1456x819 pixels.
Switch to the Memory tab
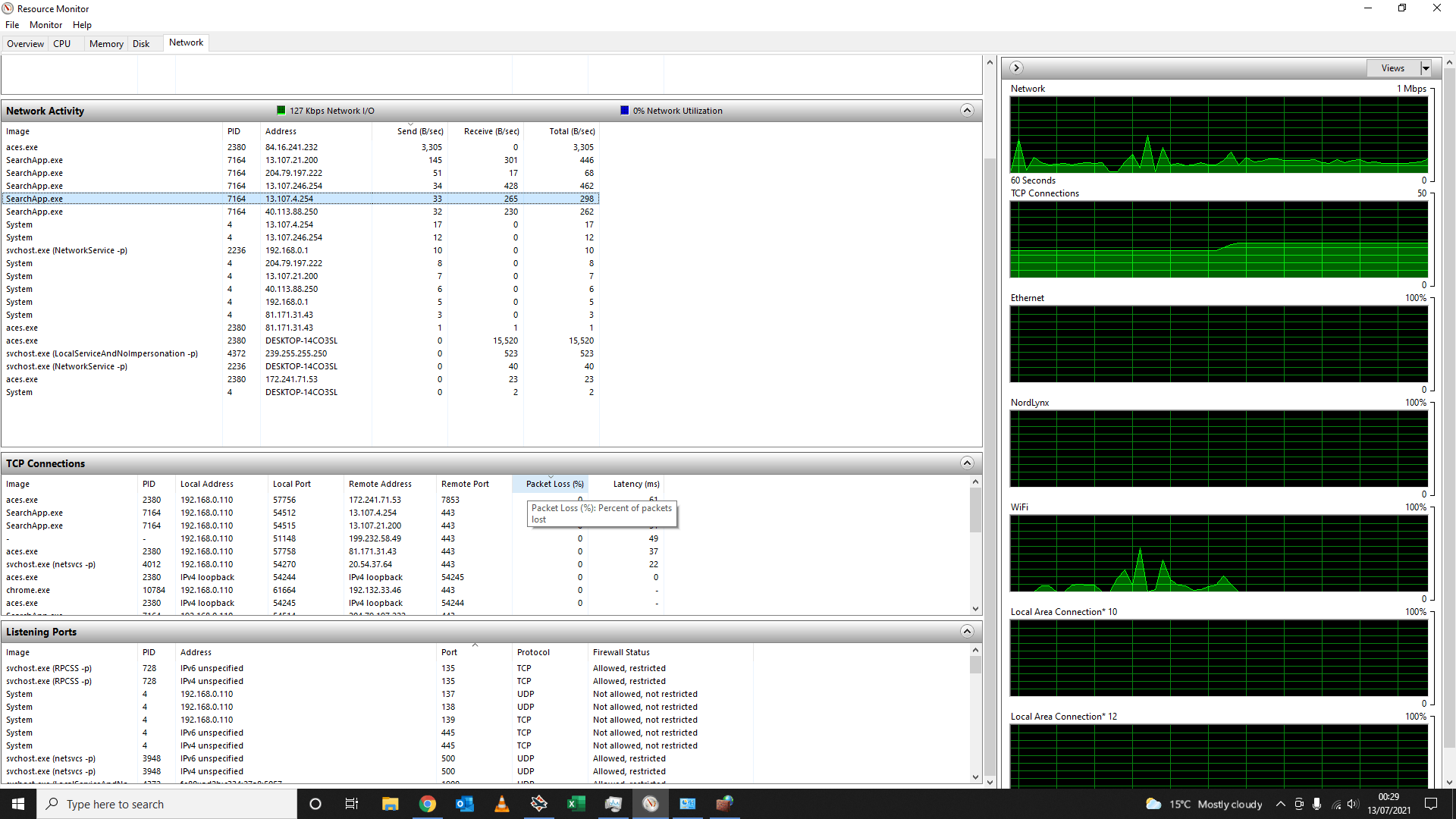[106, 44]
